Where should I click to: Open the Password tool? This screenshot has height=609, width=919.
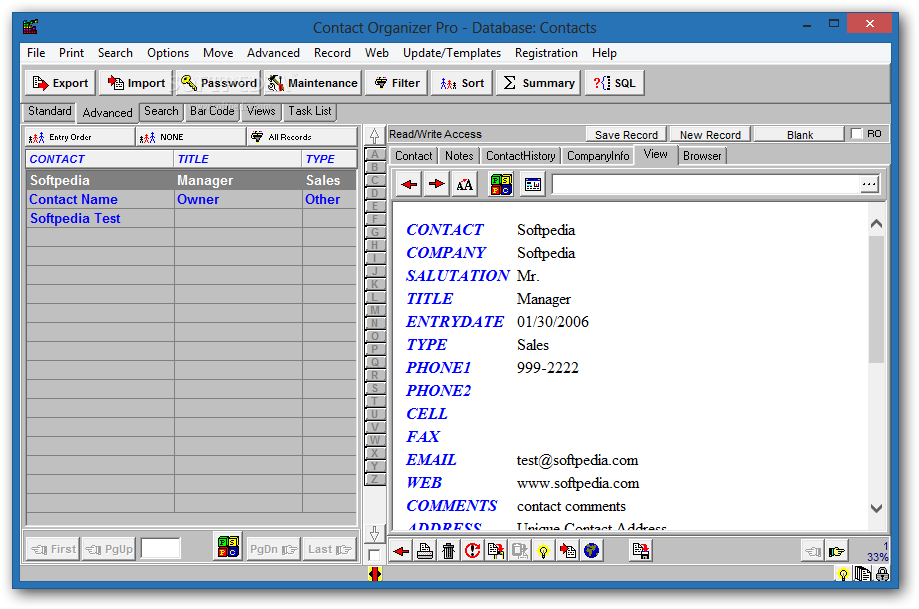[218, 83]
